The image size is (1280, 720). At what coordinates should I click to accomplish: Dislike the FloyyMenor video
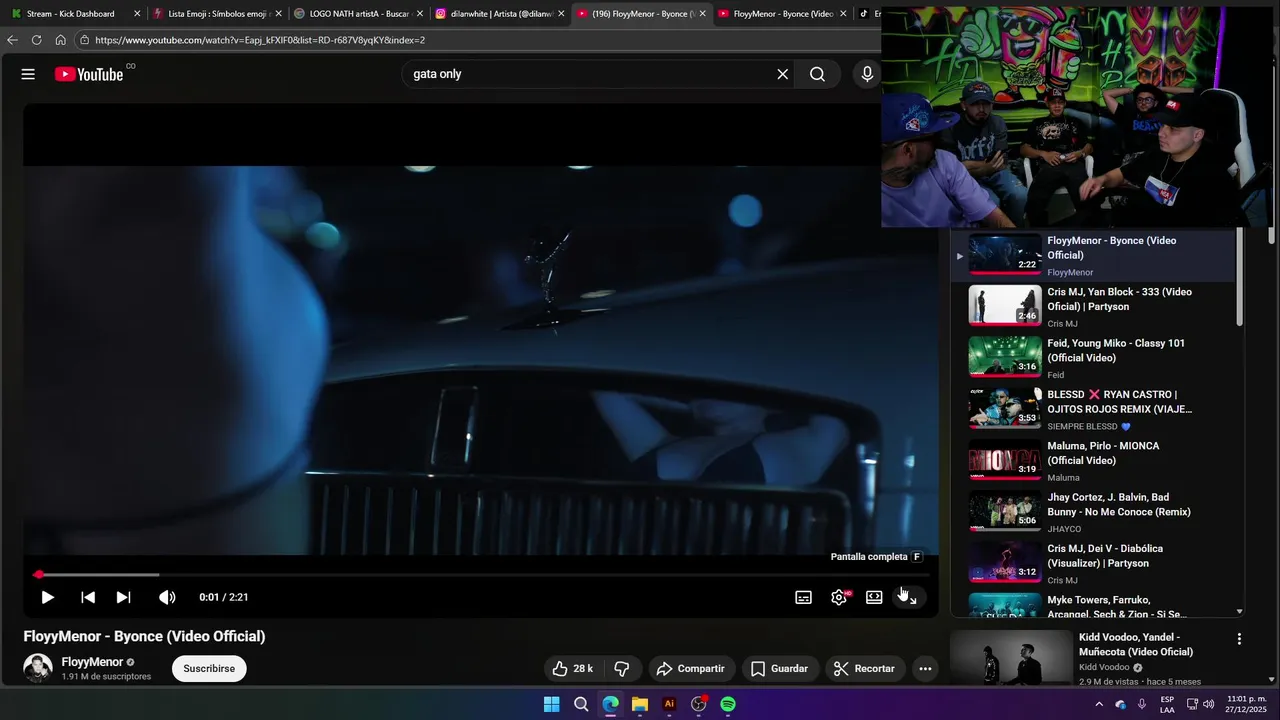pyautogui.click(x=621, y=668)
